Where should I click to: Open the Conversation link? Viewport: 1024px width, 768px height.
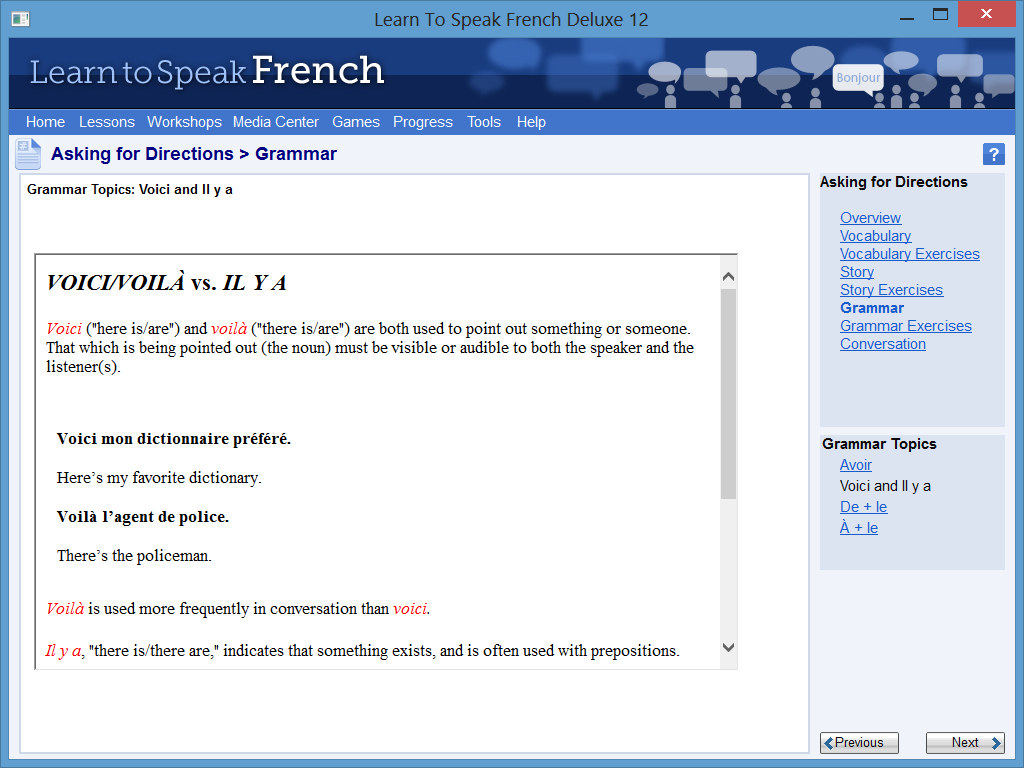coord(883,344)
